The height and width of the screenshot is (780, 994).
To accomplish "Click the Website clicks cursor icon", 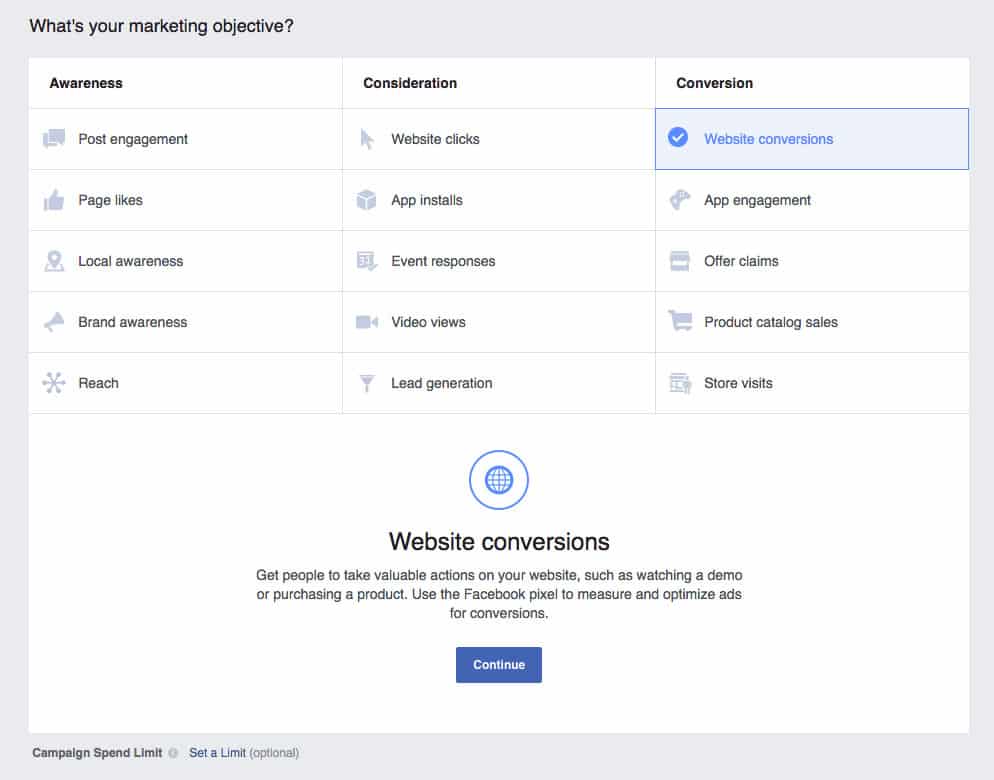I will click(366, 139).
